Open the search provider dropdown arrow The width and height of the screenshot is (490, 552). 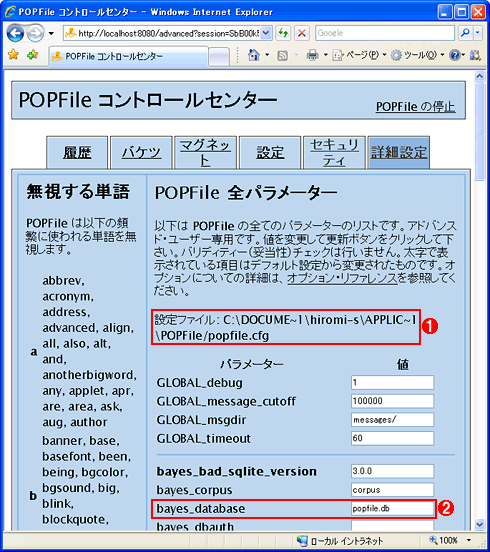tap(478, 33)
